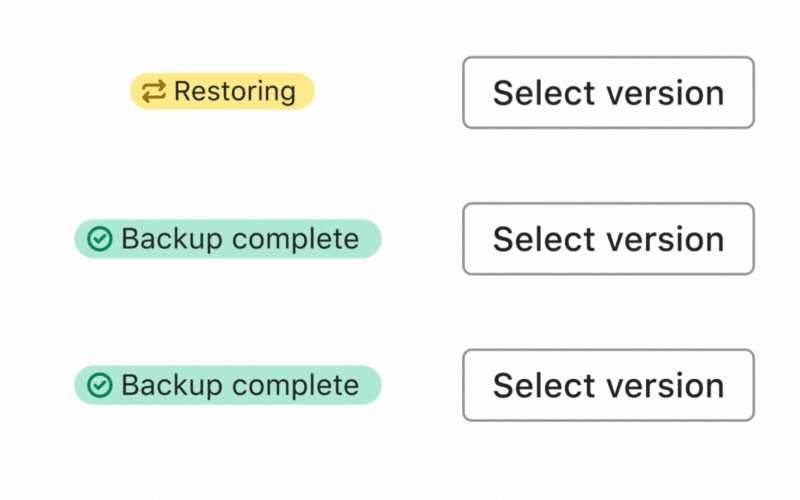This screenshot has width=800, height=500.
Task: Click the repeat icon beside Restoring
Action: tap(153, 92)
